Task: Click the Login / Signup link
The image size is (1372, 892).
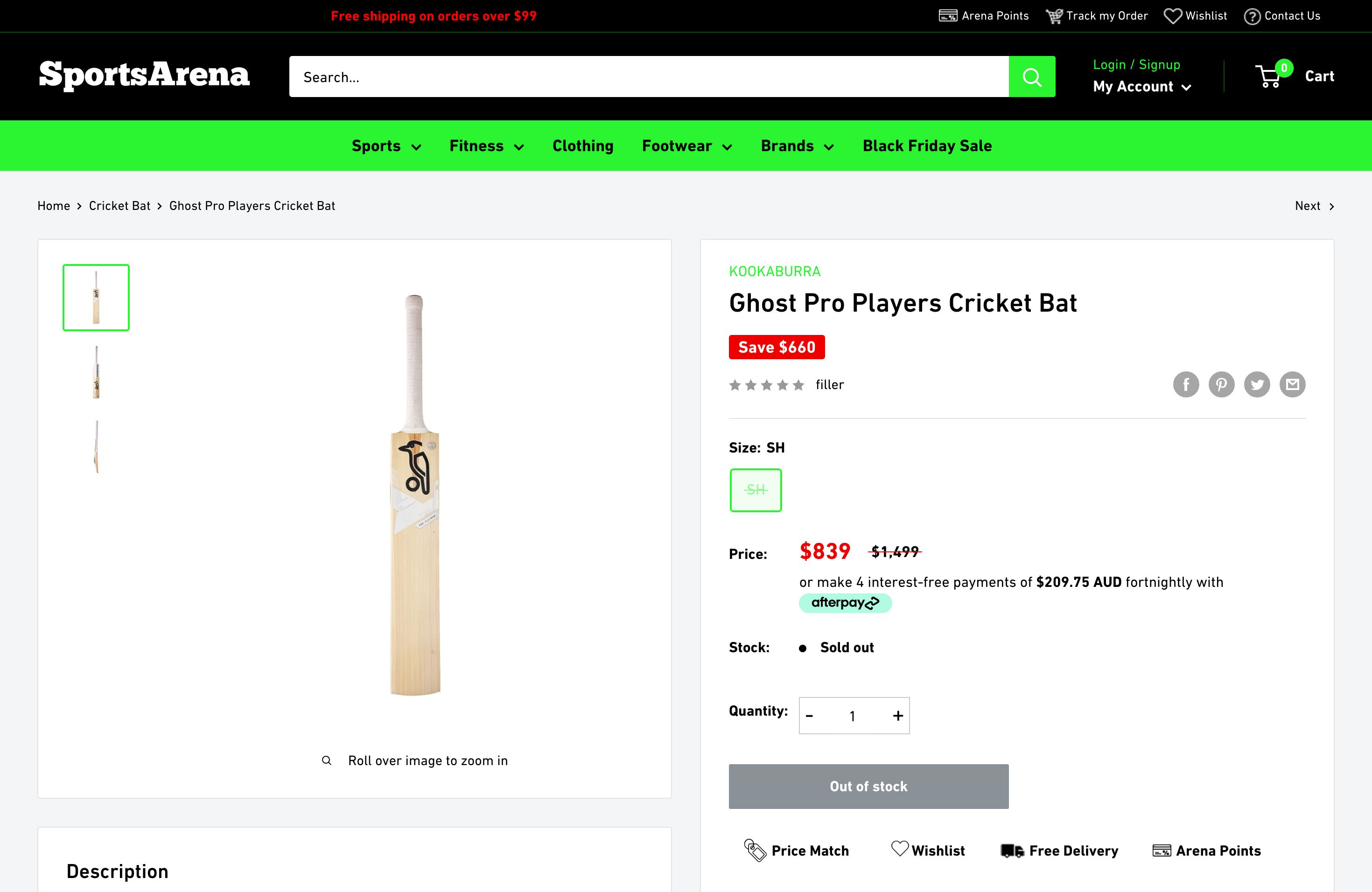Action: [x=1136, y=64]
